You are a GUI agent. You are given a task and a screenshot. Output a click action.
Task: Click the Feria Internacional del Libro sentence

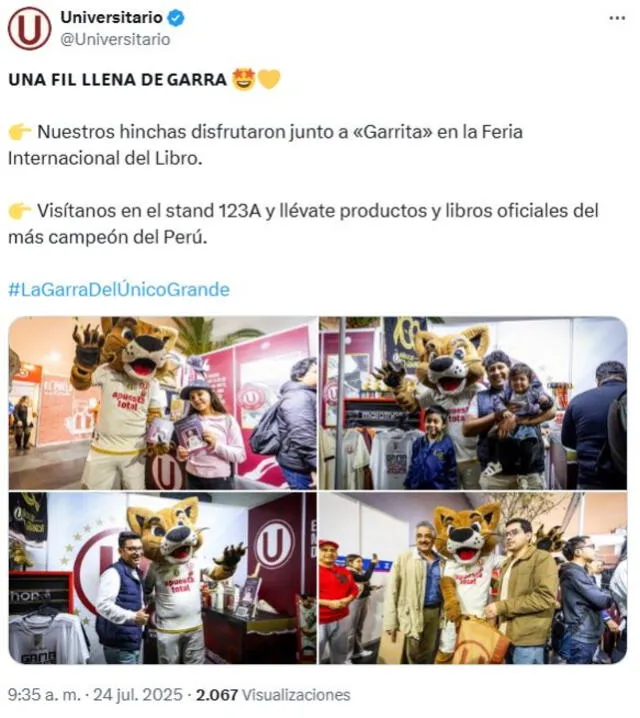pos(266,145)
